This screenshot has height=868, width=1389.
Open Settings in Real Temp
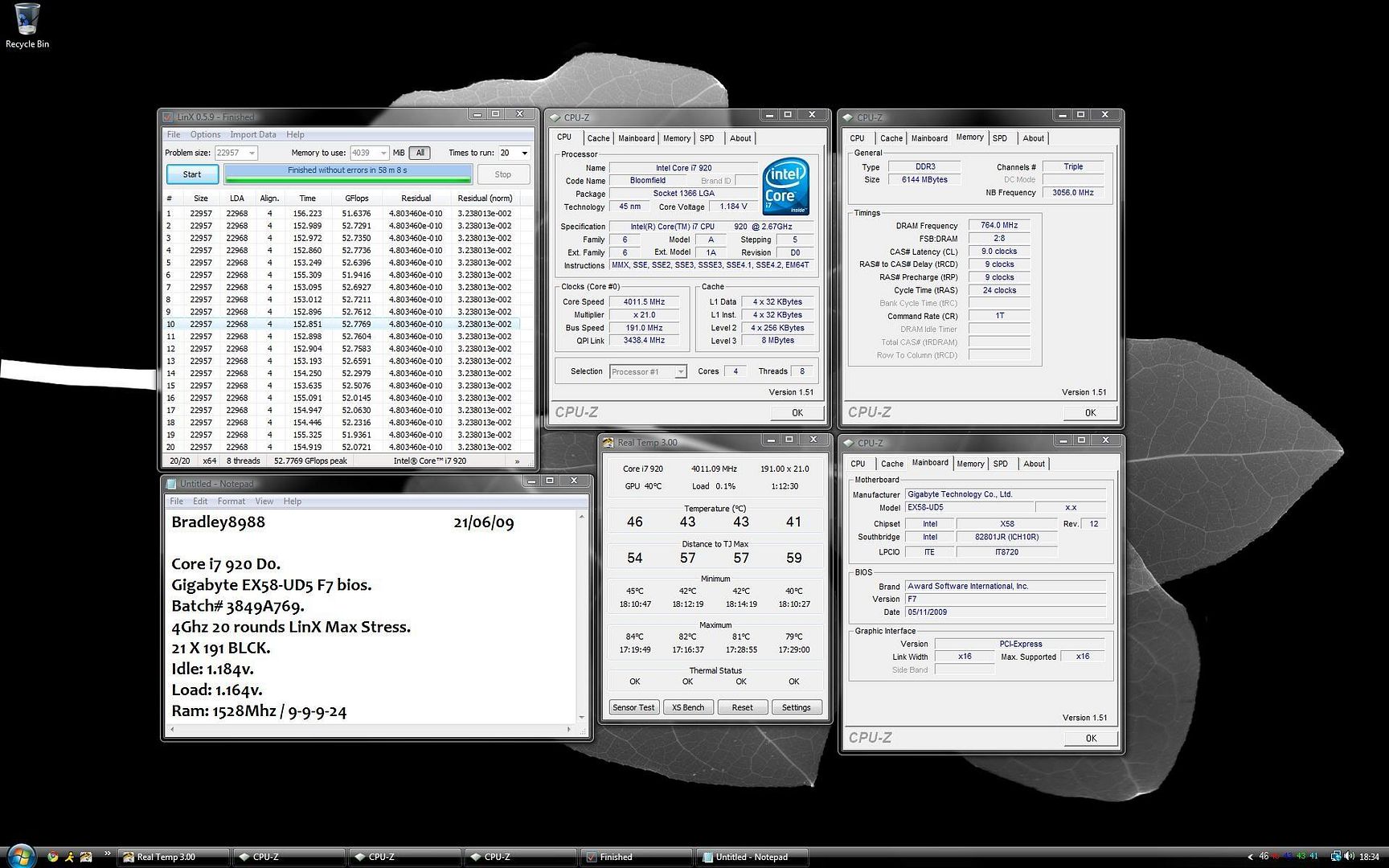tap(797, 707)
